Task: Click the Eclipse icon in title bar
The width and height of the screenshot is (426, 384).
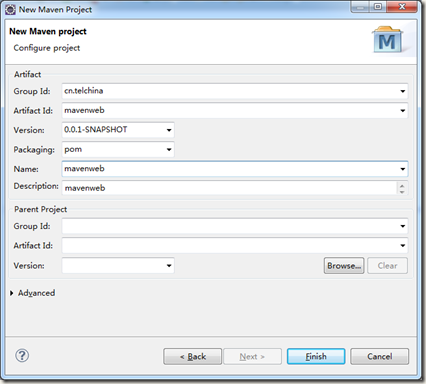Action: coord(10,10)
